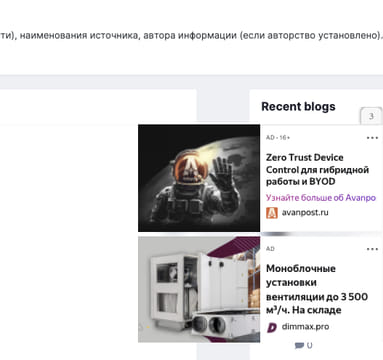
Task: Open the three-dots menu on ventilation ad
Action: point(372,249)
